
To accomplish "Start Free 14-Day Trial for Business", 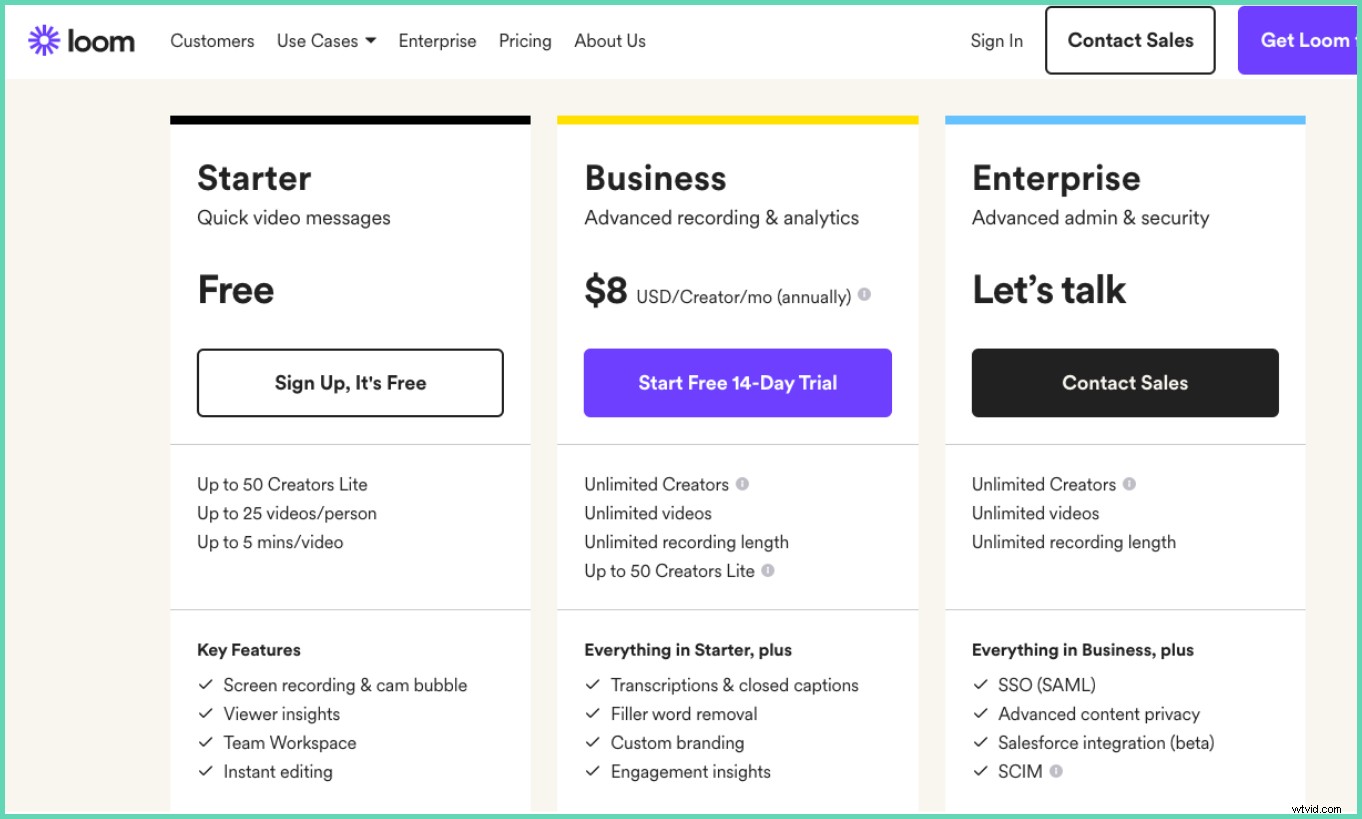I will pos(737,383).
